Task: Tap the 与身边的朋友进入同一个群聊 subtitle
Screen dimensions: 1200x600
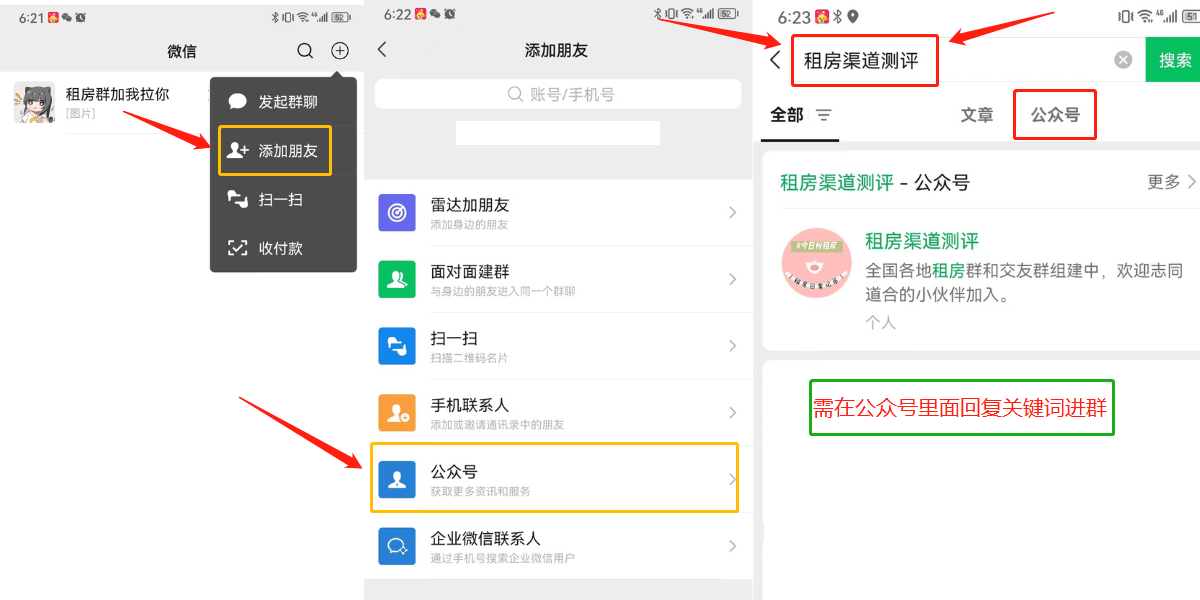Action: [x=503, y=292]
